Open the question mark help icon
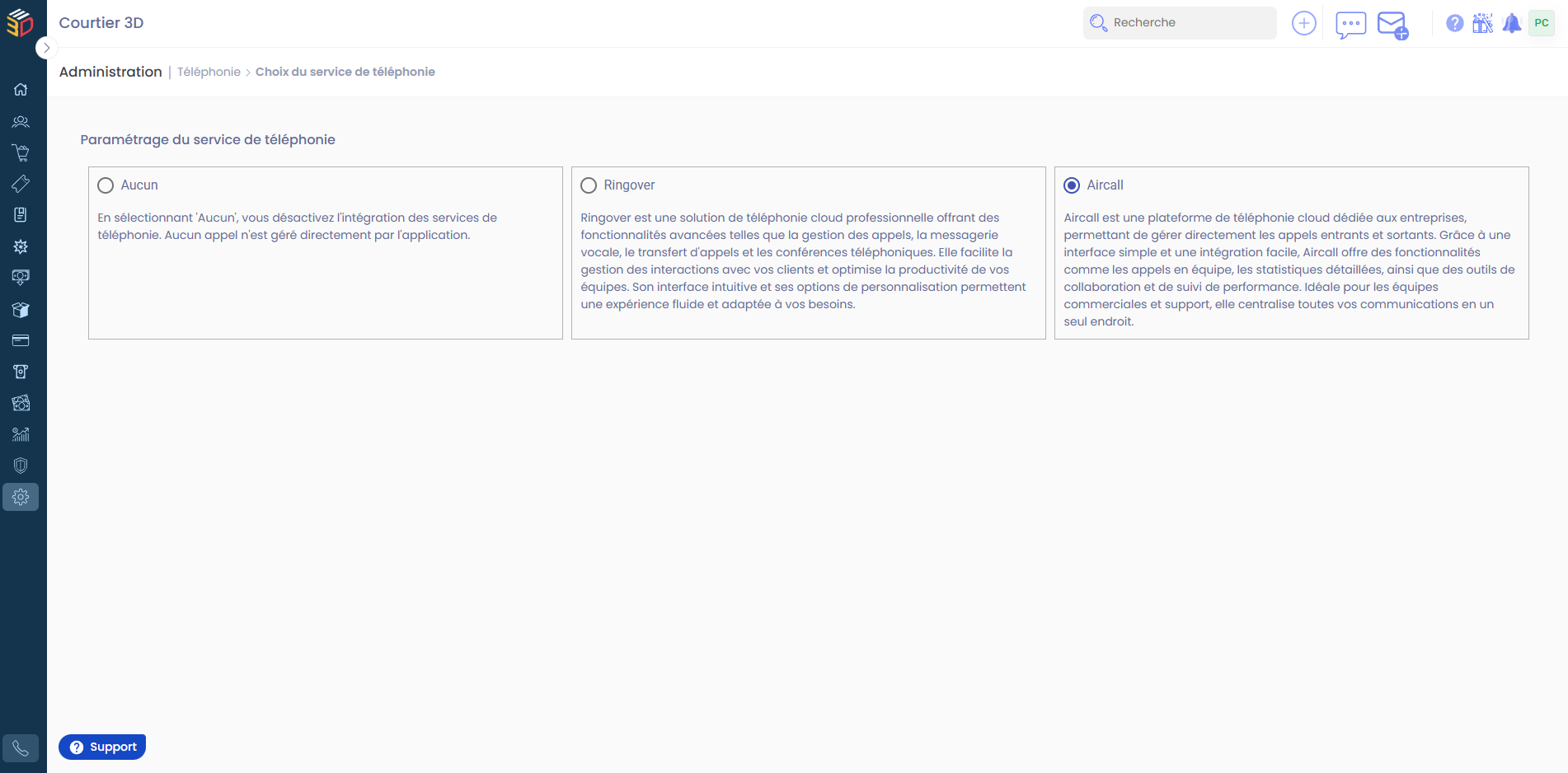Viewport: 1568px width, 773px height. [1455, 23]
